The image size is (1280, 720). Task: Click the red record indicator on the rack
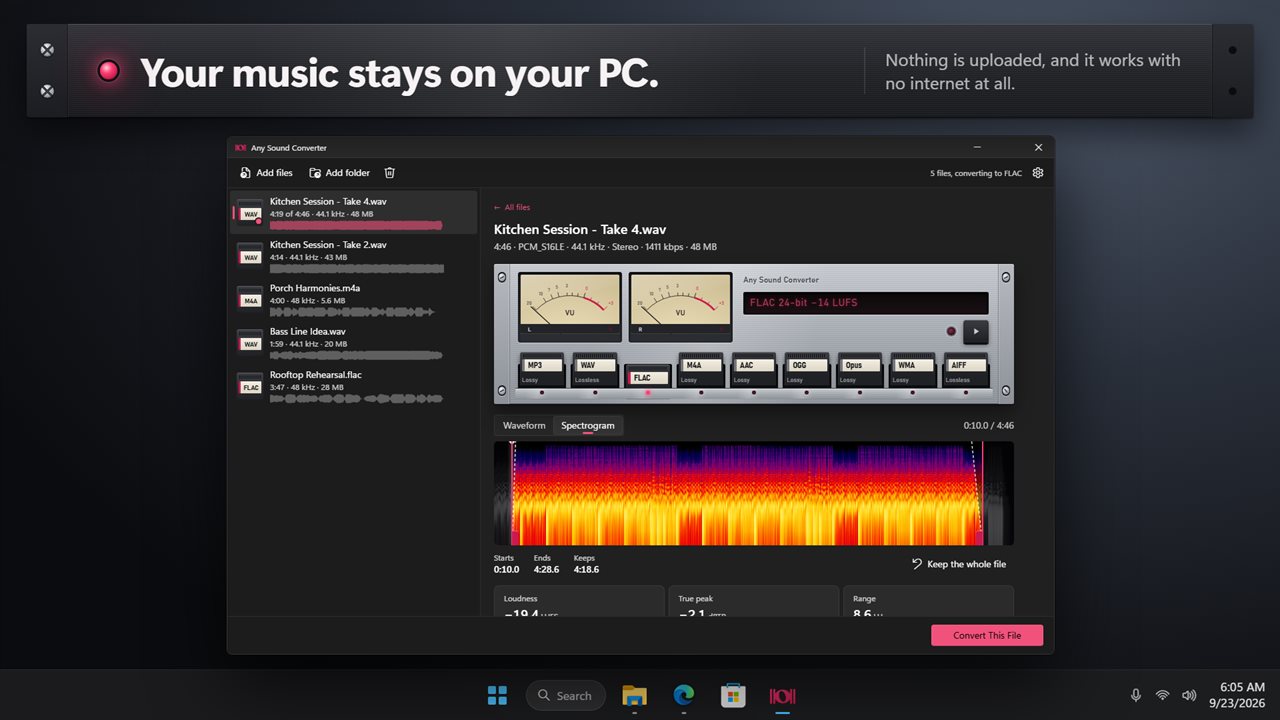pyautogui.click(x=951, y=332)
